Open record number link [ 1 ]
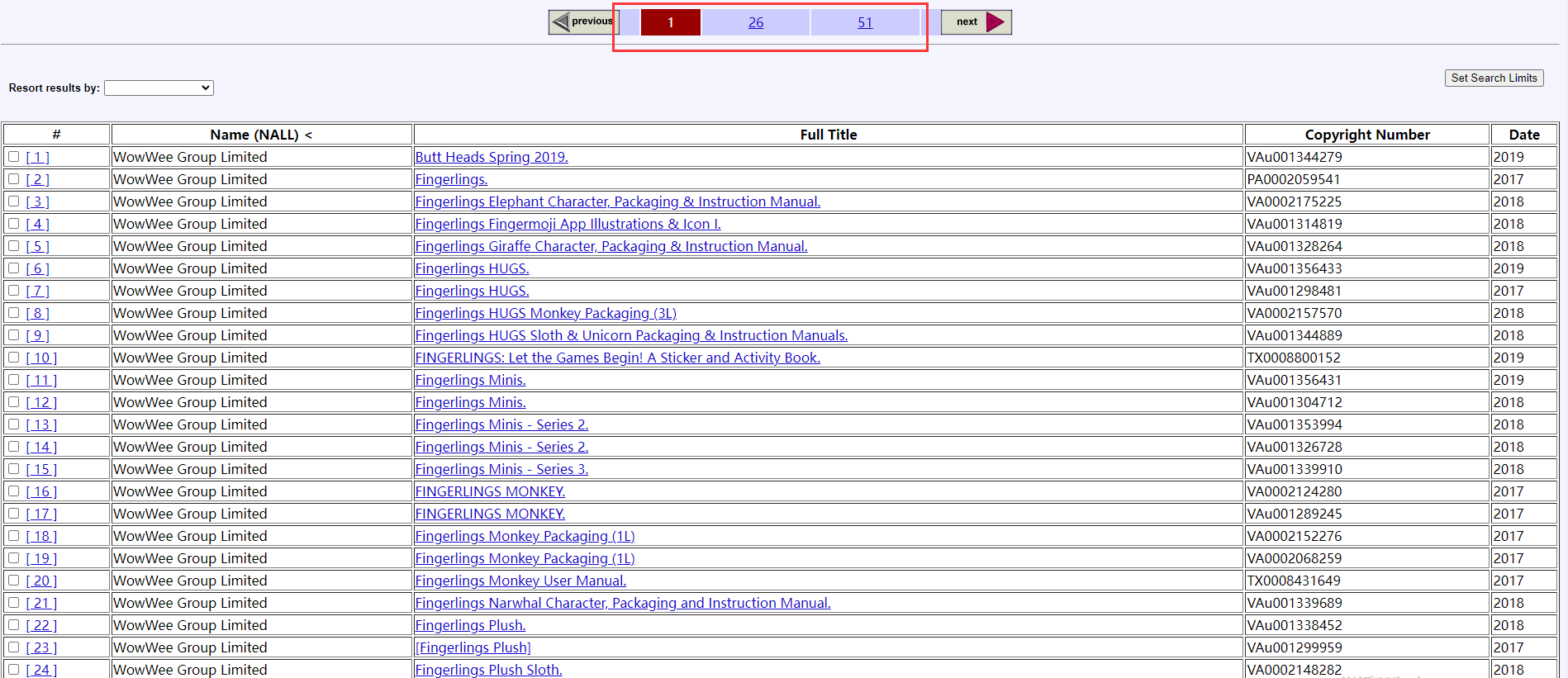 pos(37,157)
